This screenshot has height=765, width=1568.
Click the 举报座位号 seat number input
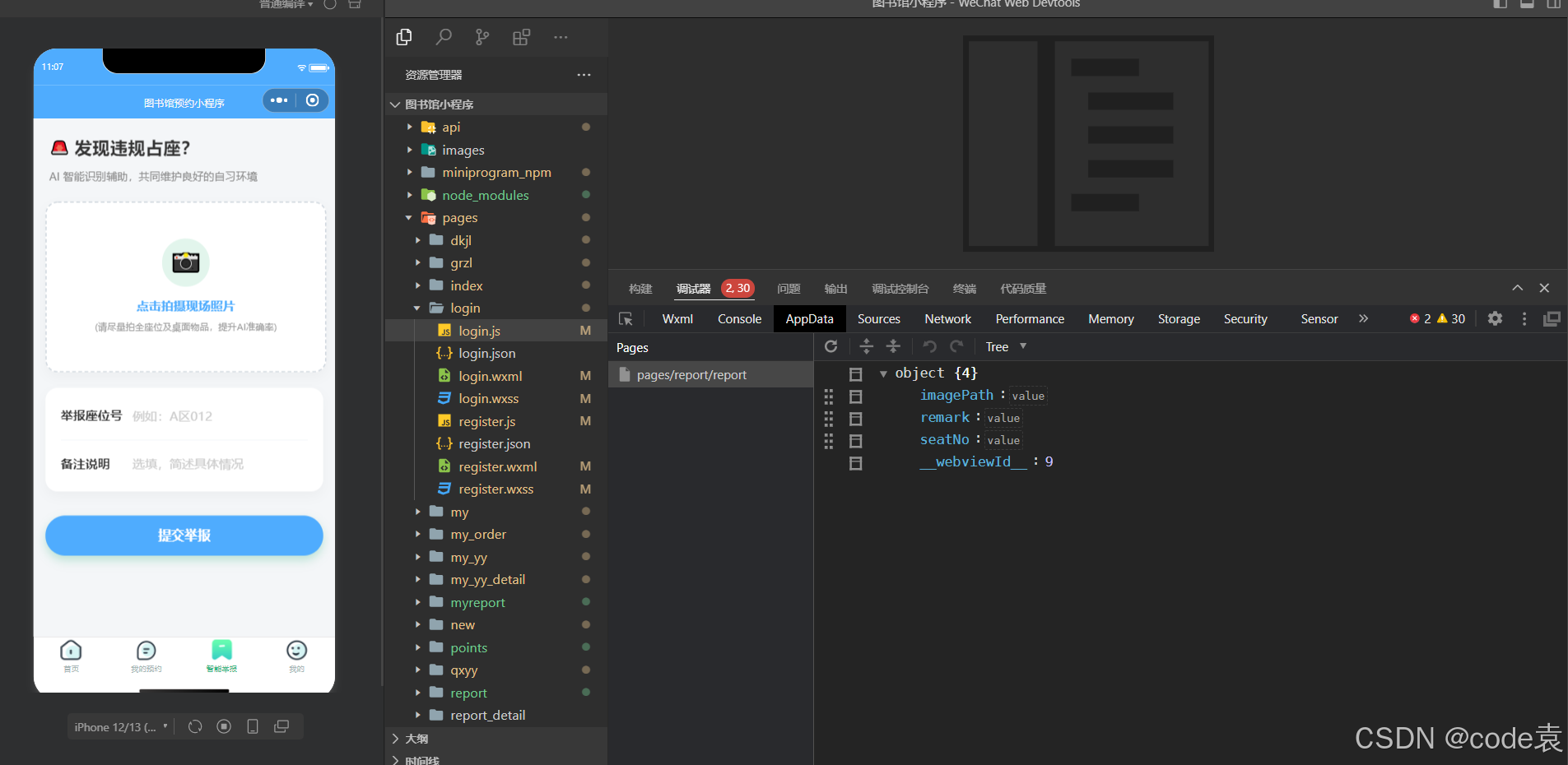tap(221, 416)
